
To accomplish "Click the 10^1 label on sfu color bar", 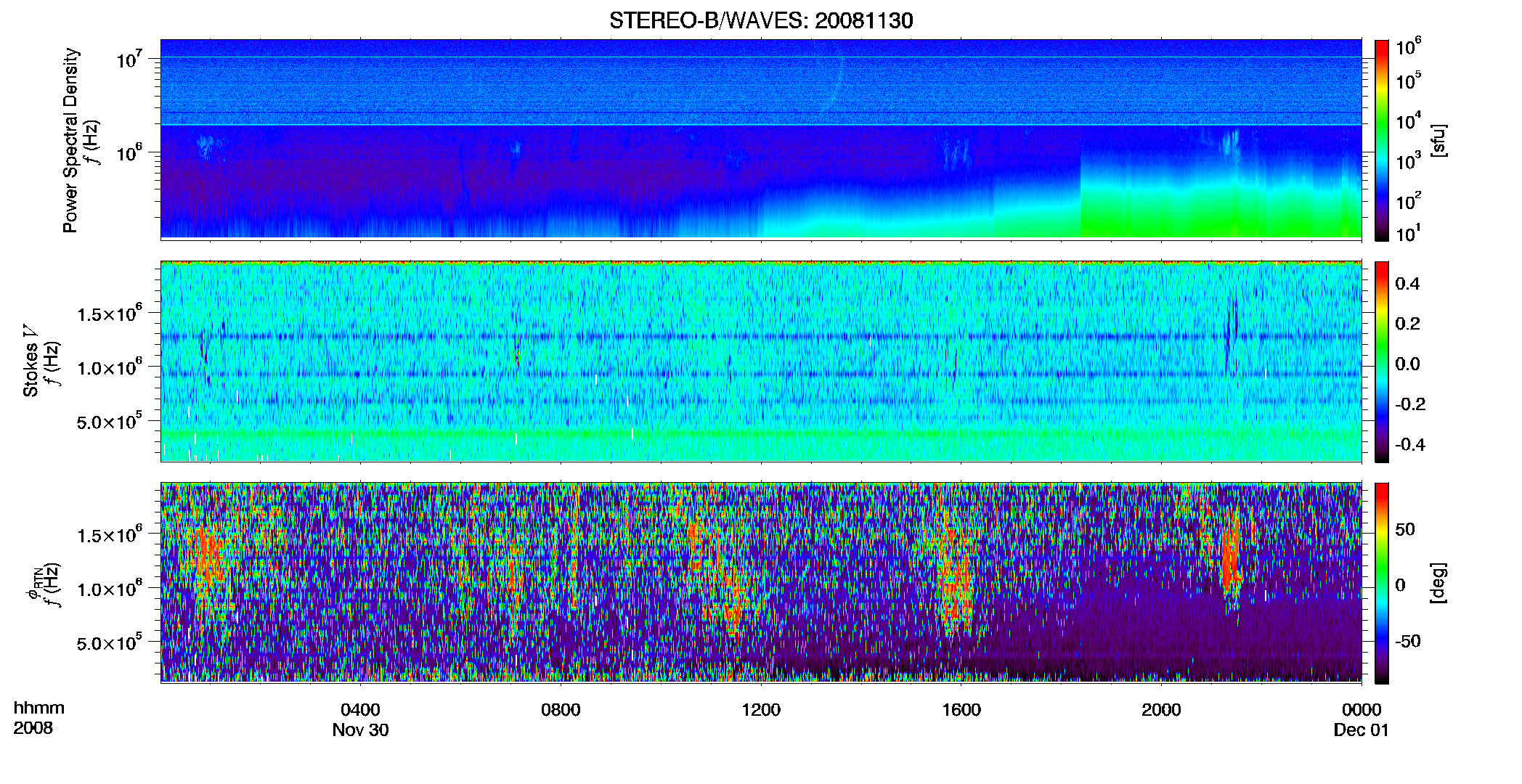I will tap(1409, 233).
